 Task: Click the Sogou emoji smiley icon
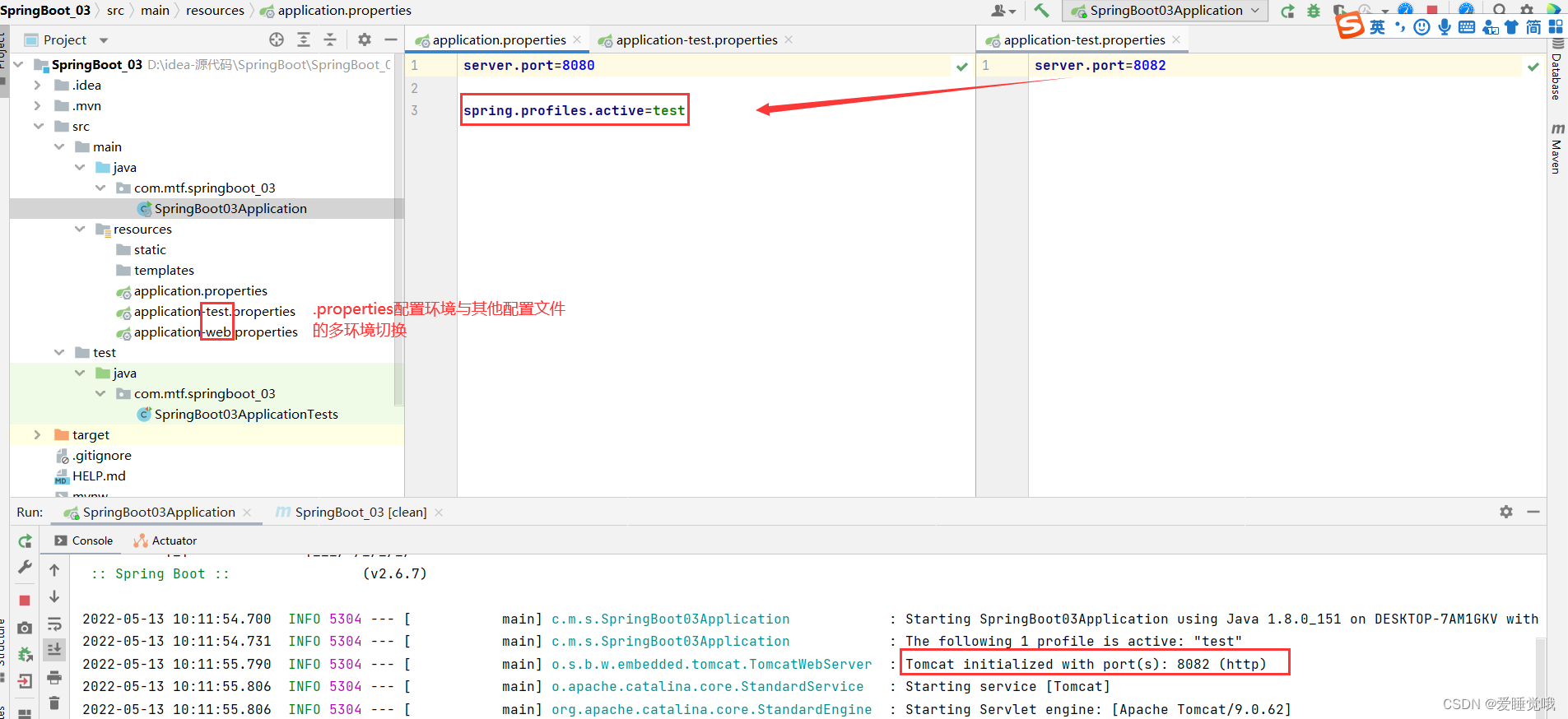(1421, 27)
